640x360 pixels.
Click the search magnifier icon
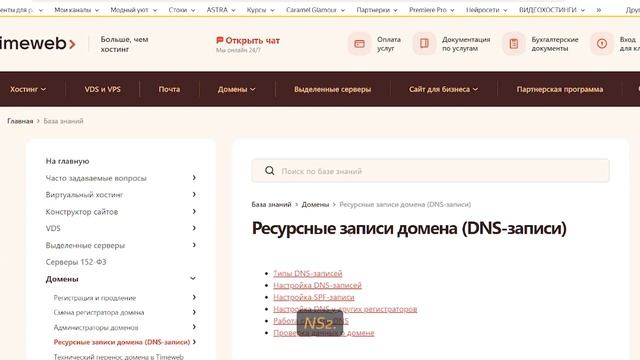[x=269, y=171]
